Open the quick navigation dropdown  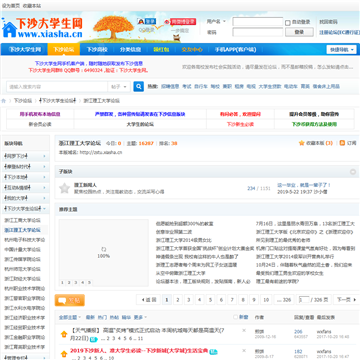pyautogui.click(x=341, y=50)
